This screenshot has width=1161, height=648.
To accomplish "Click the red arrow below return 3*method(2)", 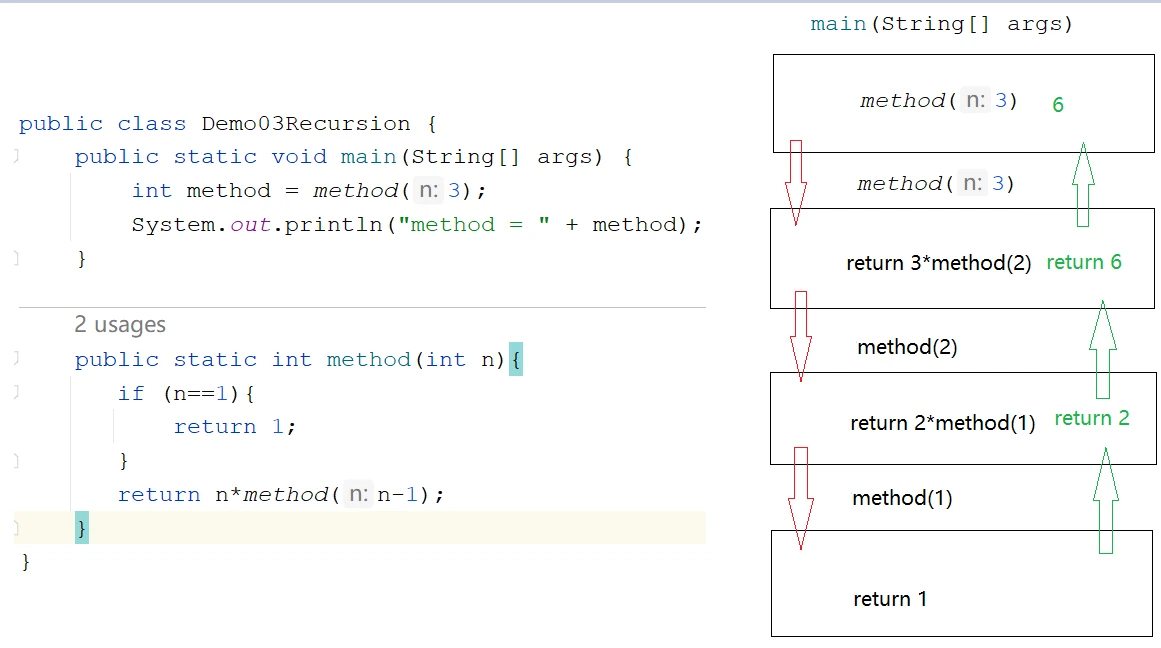I will coord(800,336).
